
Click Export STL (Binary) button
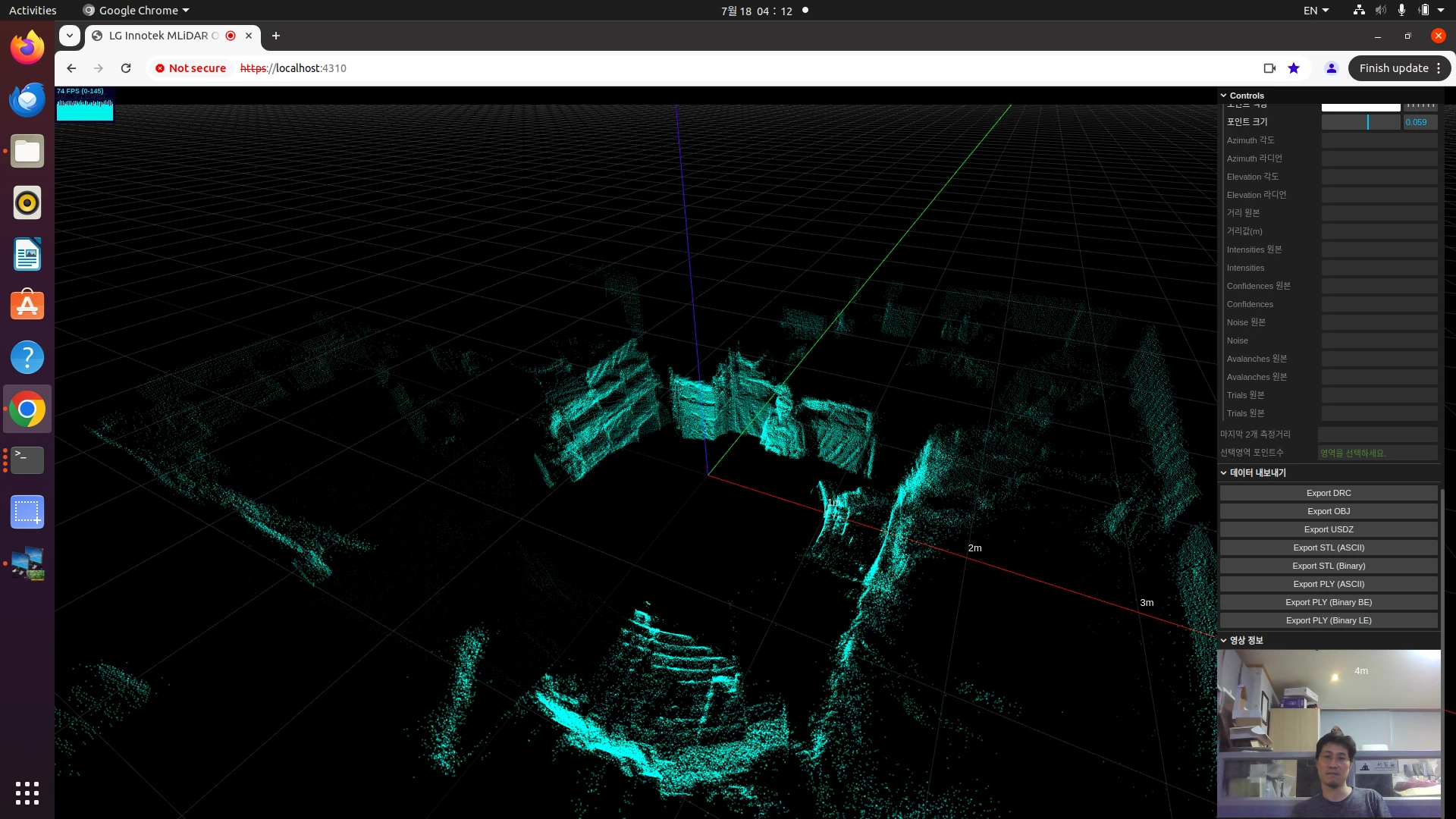coord(1329,566)
